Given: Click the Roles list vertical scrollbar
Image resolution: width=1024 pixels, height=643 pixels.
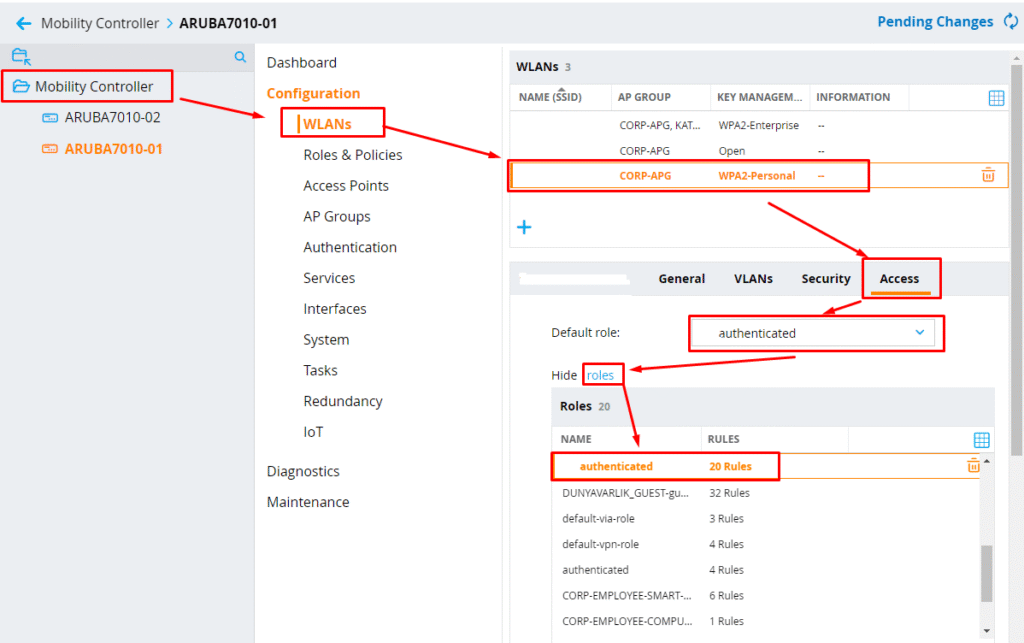Looking at the screenshot, I should click(986, 572).
